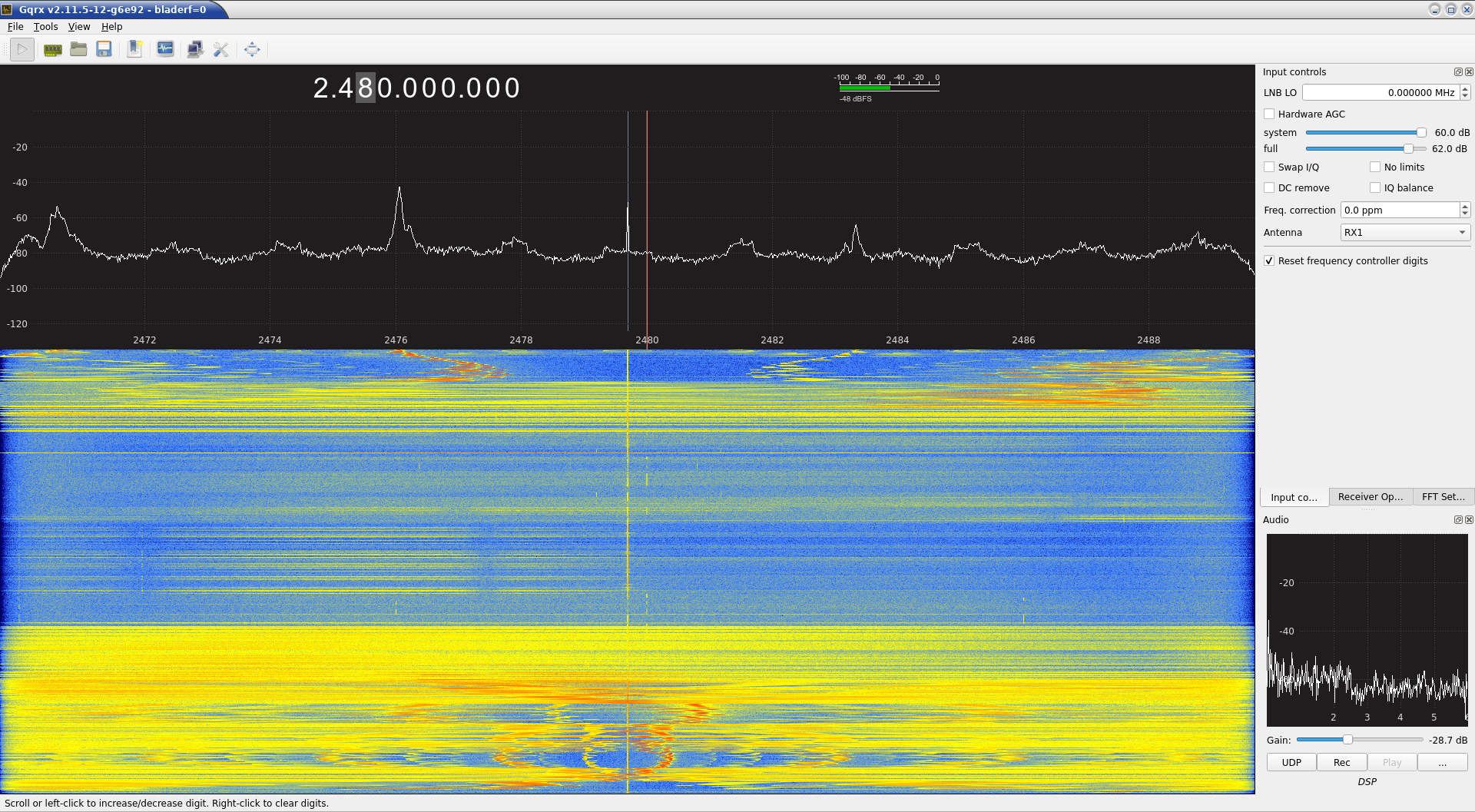Image resolution: width=1475 pixels, height=812 pixels.
Task: Toggle Swap I/Q checkbox
Action: point(1269,167)
